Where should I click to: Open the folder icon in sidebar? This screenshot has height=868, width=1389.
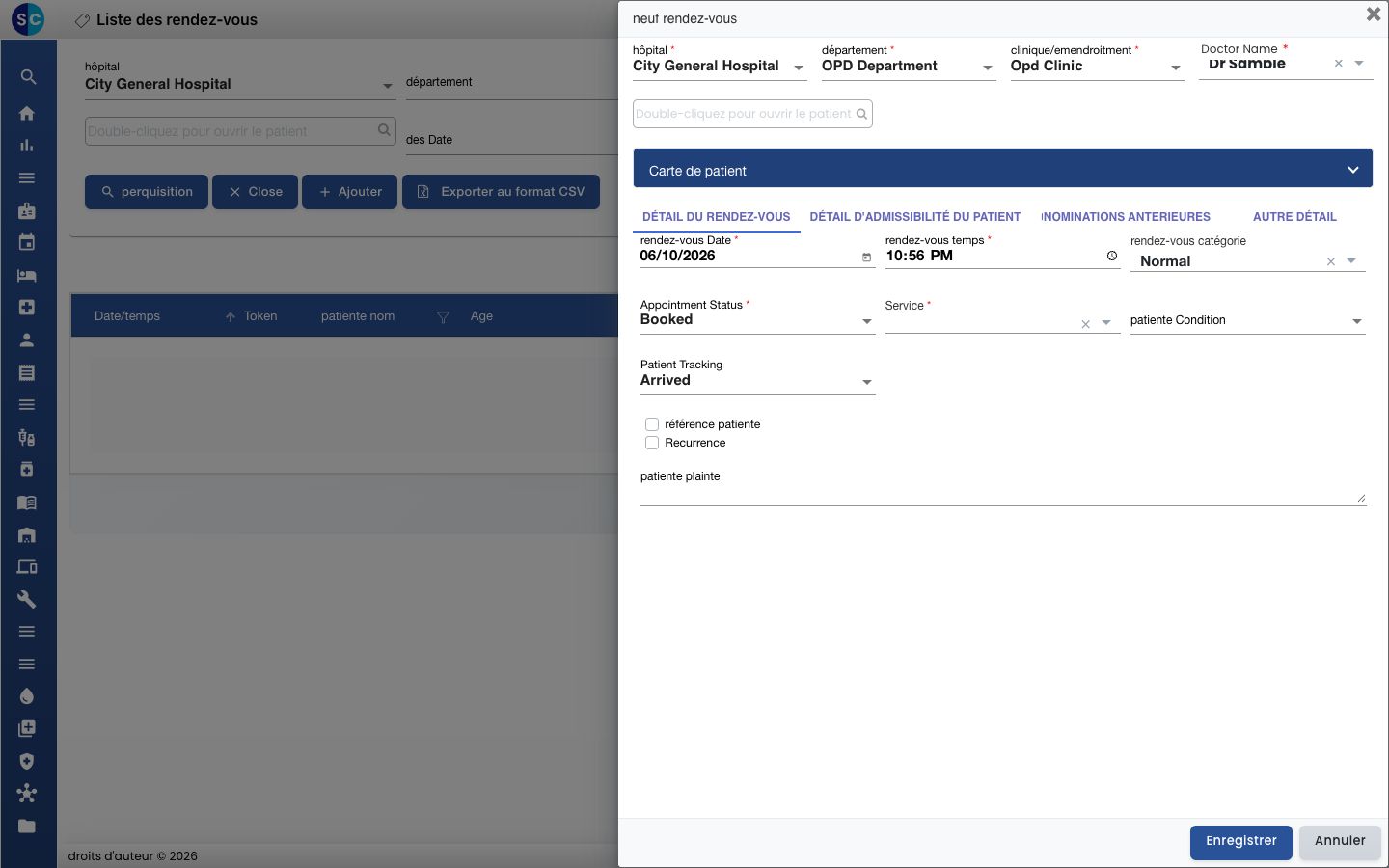coord(27,826)
